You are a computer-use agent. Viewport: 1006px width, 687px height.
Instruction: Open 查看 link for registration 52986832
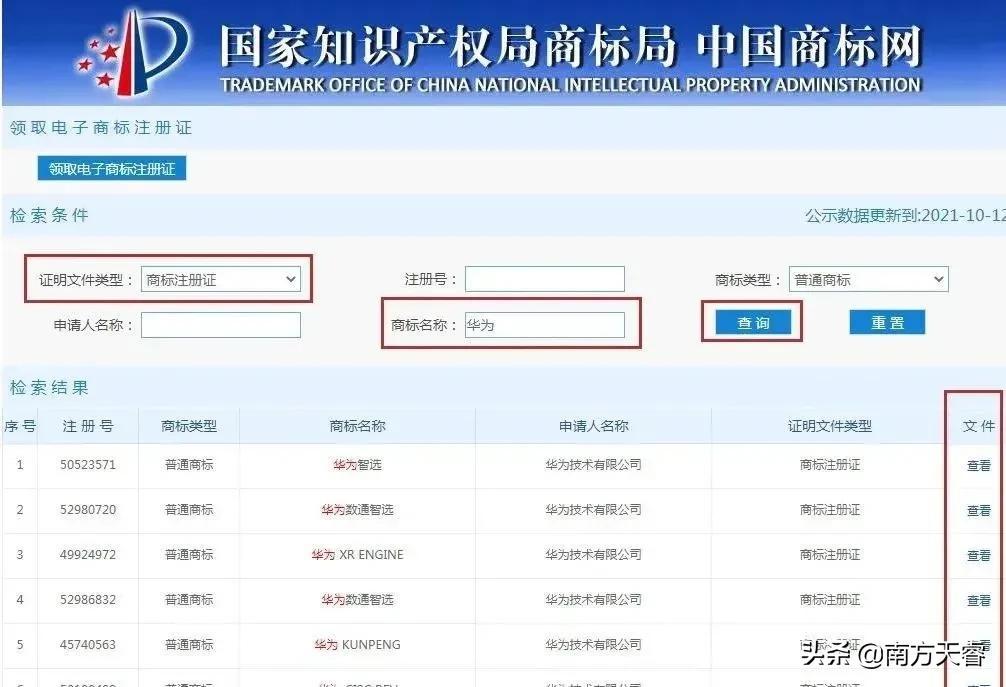[x=978, y=600]
